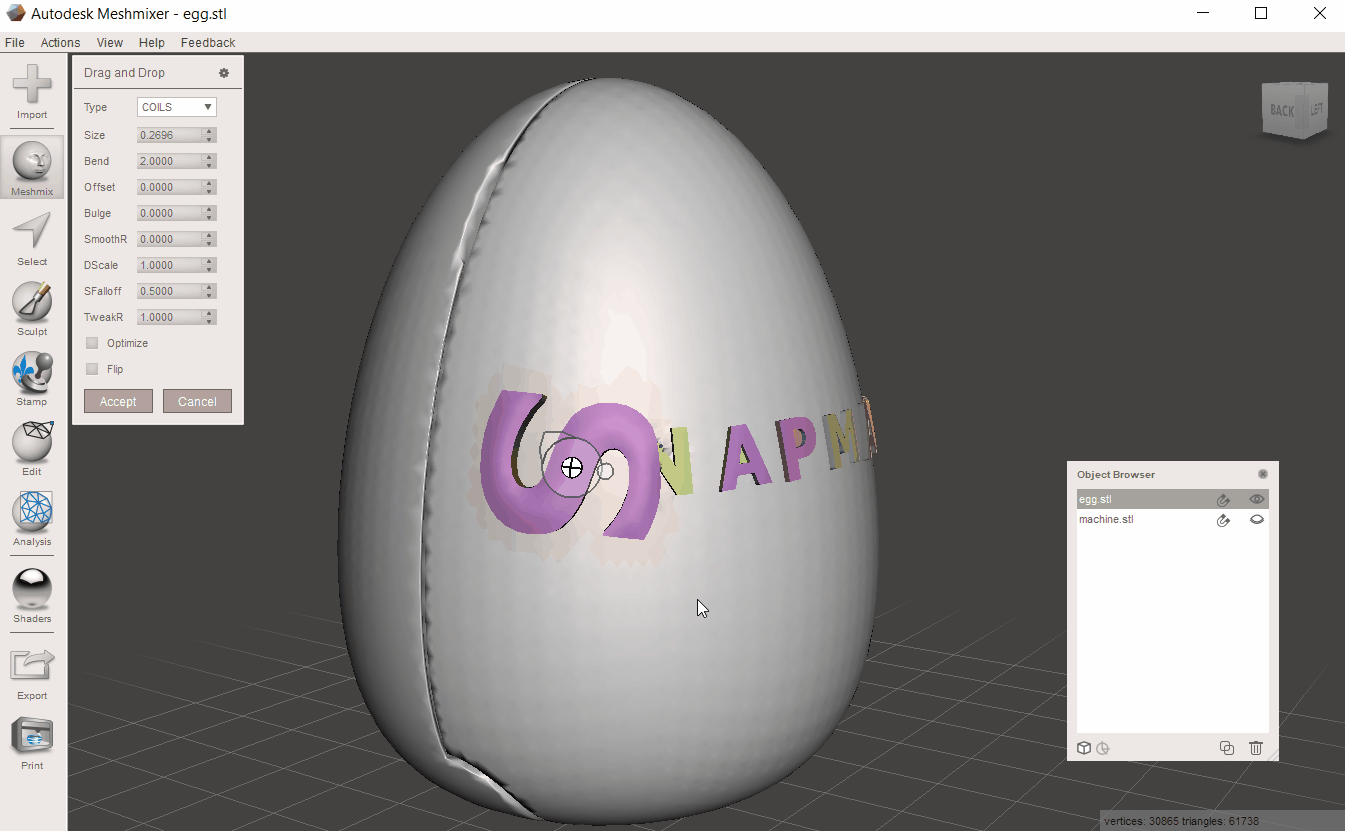Click the view orientation cube
Viewport: 1345px width, 831px height.
(x=1295, y=111)
